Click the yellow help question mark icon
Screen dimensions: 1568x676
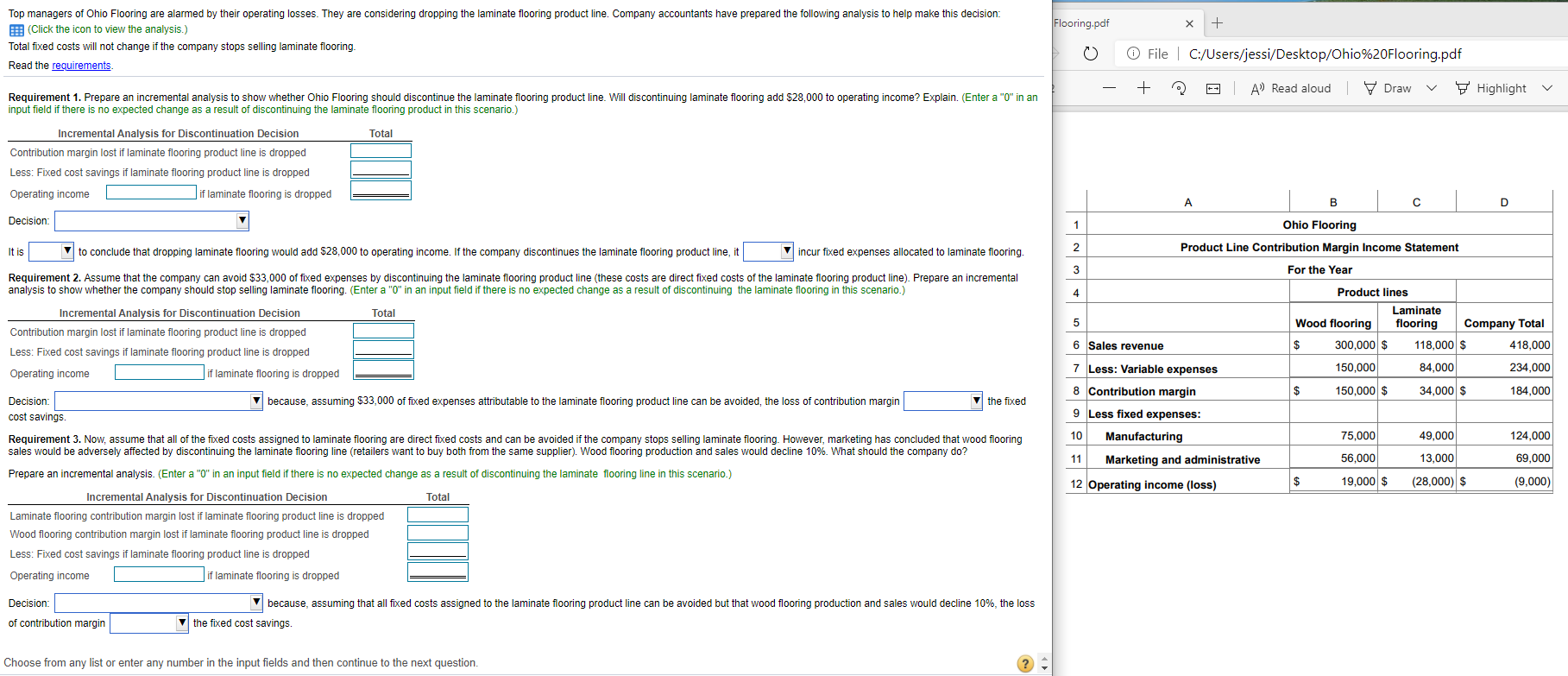click(x=1025, y=663)
